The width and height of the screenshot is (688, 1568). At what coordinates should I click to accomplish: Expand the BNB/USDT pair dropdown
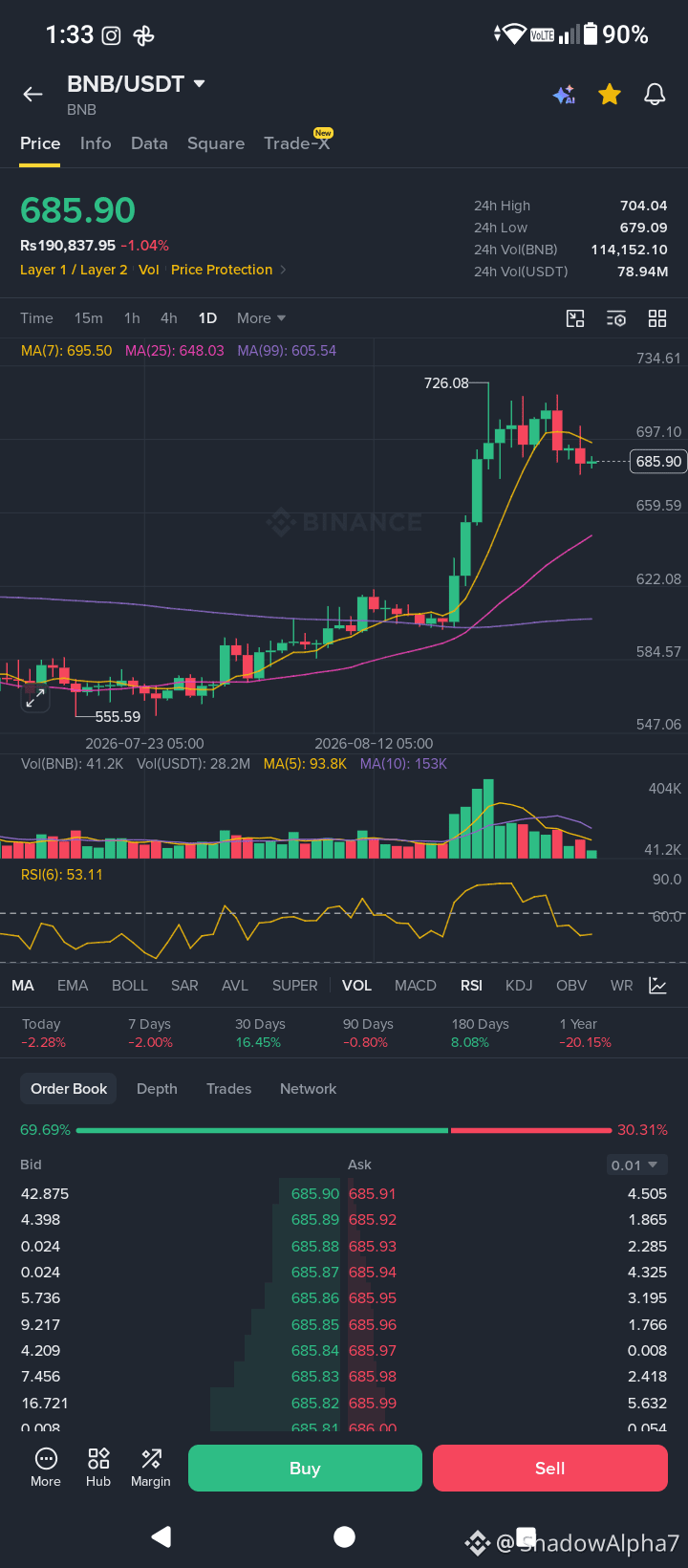pos(200,84)
